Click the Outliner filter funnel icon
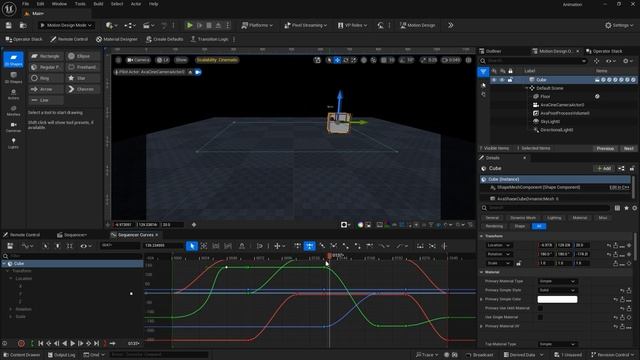Viewport: 640px width, 360px height. pos(483,71)
